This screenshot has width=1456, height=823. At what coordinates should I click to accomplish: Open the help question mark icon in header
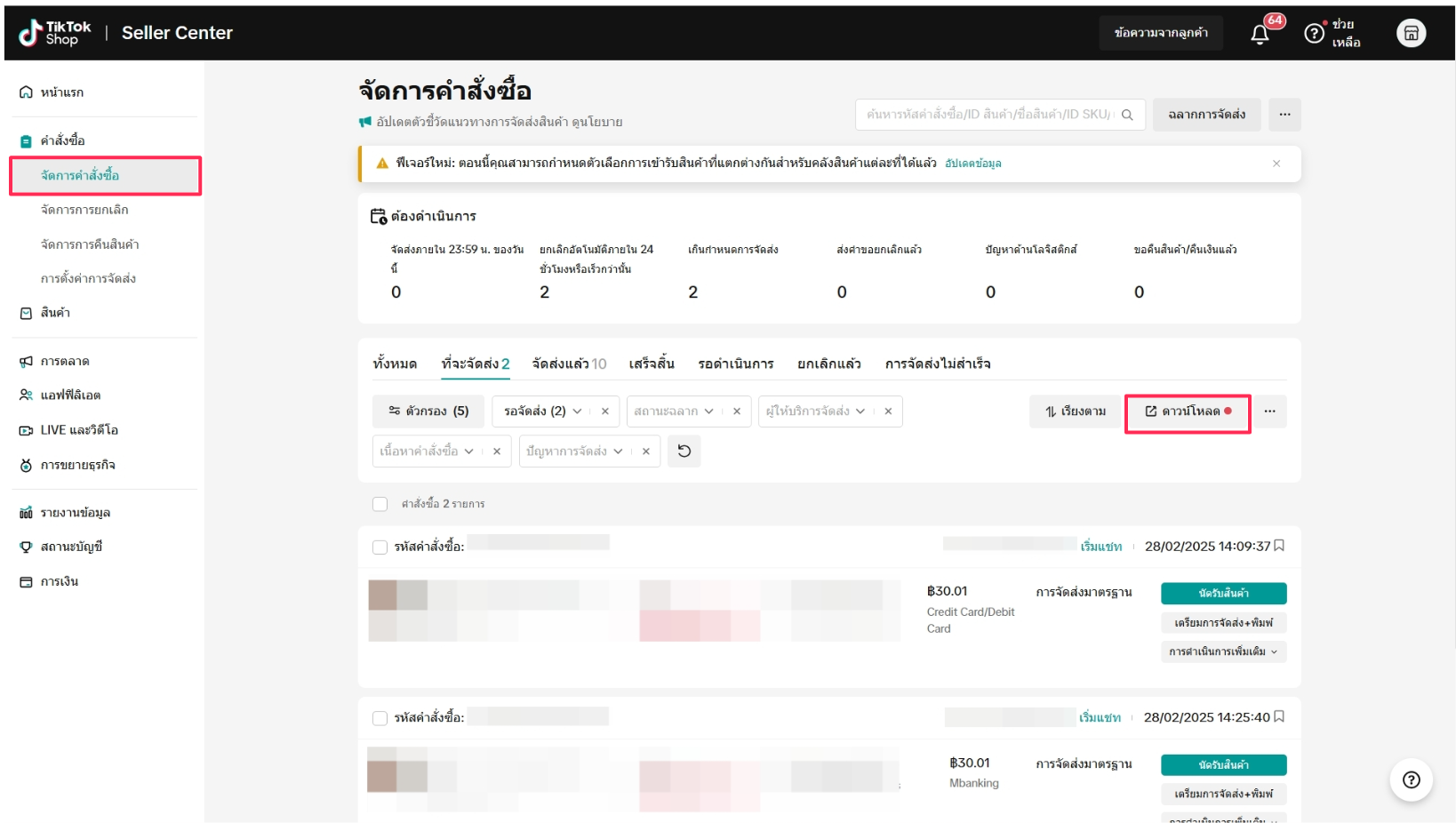(1314, 34)
